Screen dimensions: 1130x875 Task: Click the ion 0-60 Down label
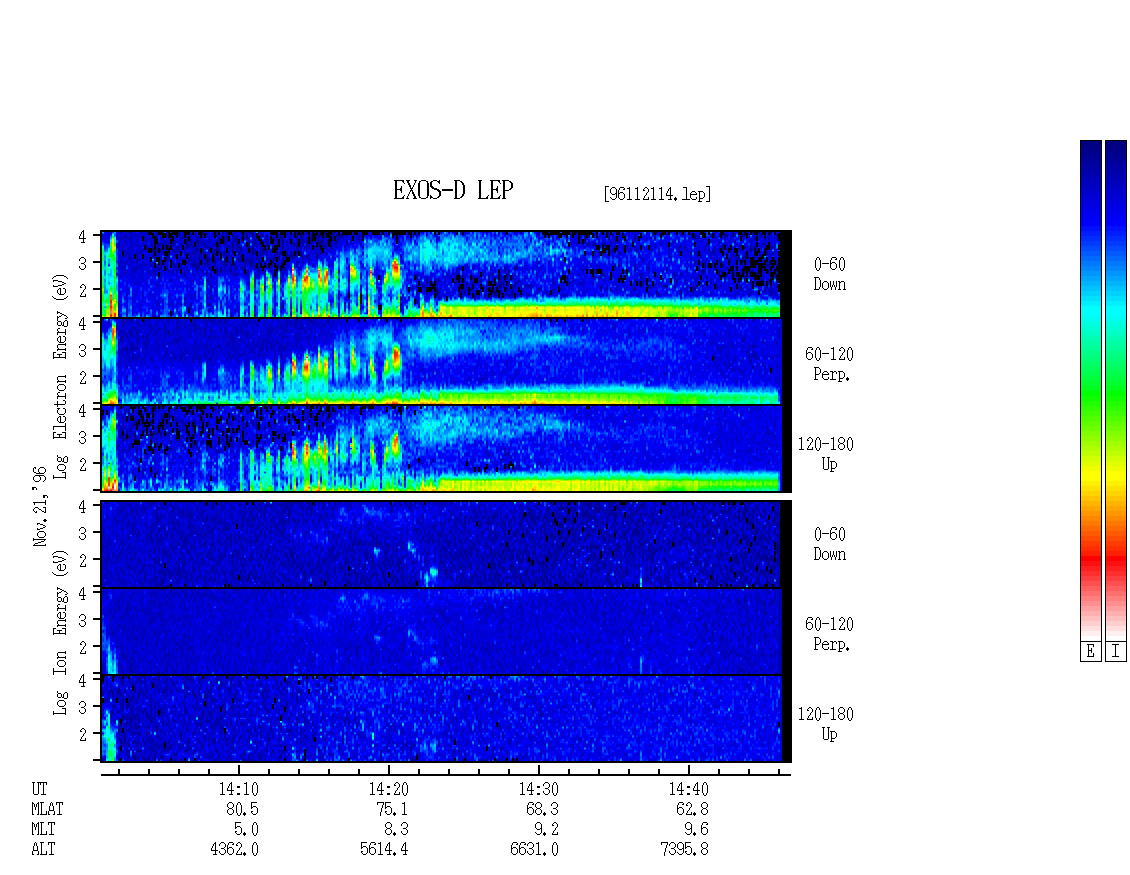[x=829, y=544]
